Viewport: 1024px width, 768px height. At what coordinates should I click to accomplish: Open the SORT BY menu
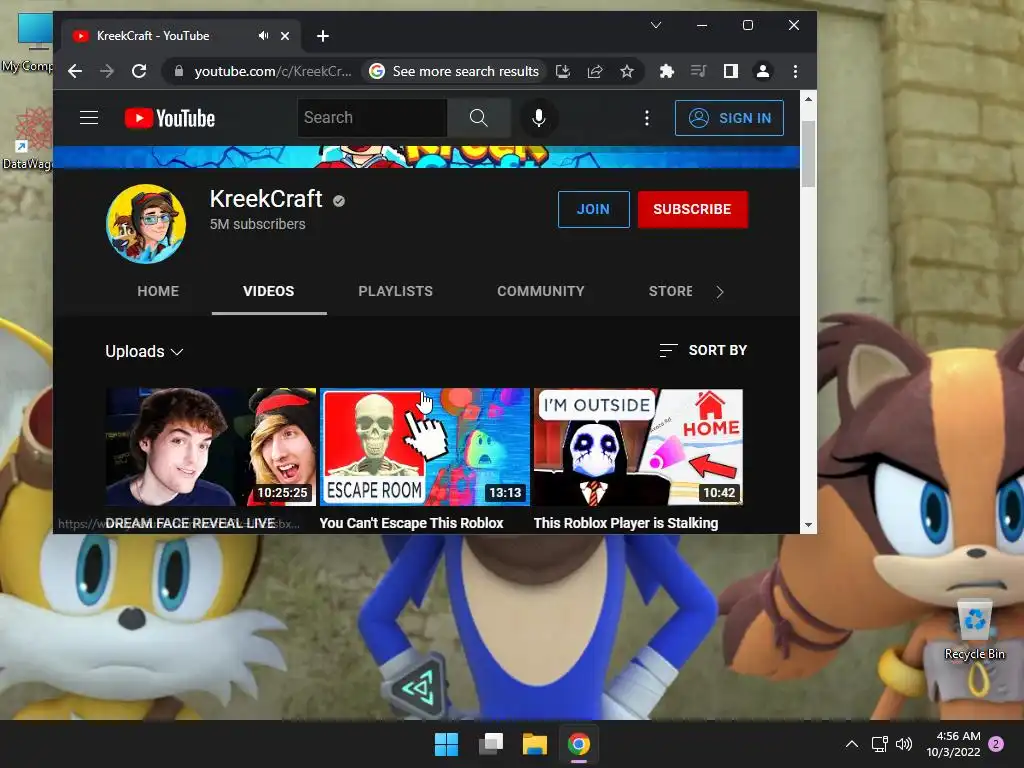(x=703, y=350)
